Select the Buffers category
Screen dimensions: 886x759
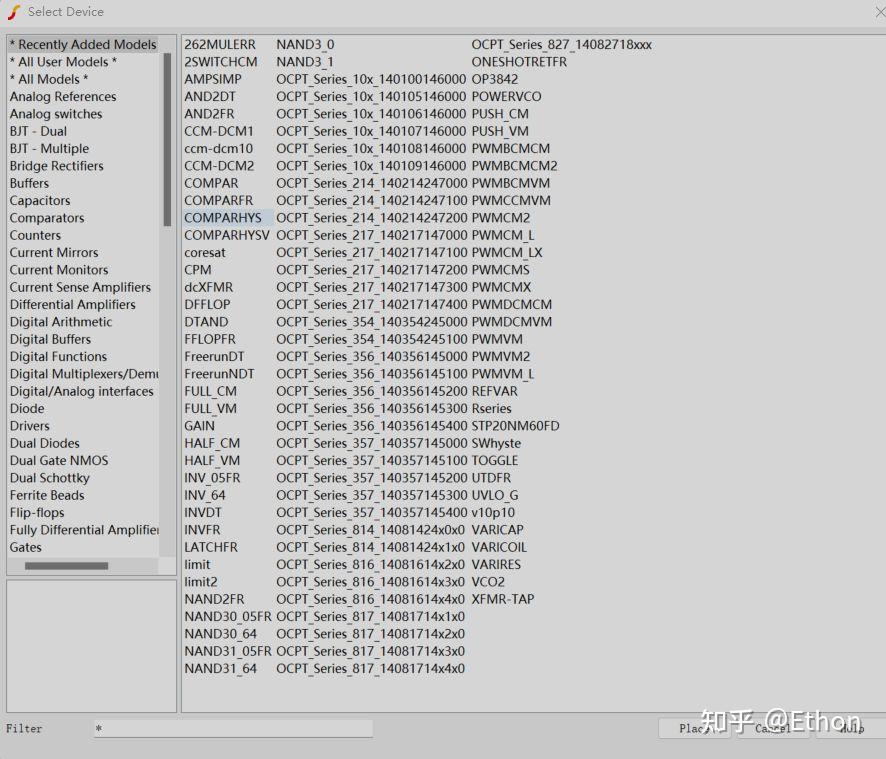pyautogui.click(x=29, y=183)
